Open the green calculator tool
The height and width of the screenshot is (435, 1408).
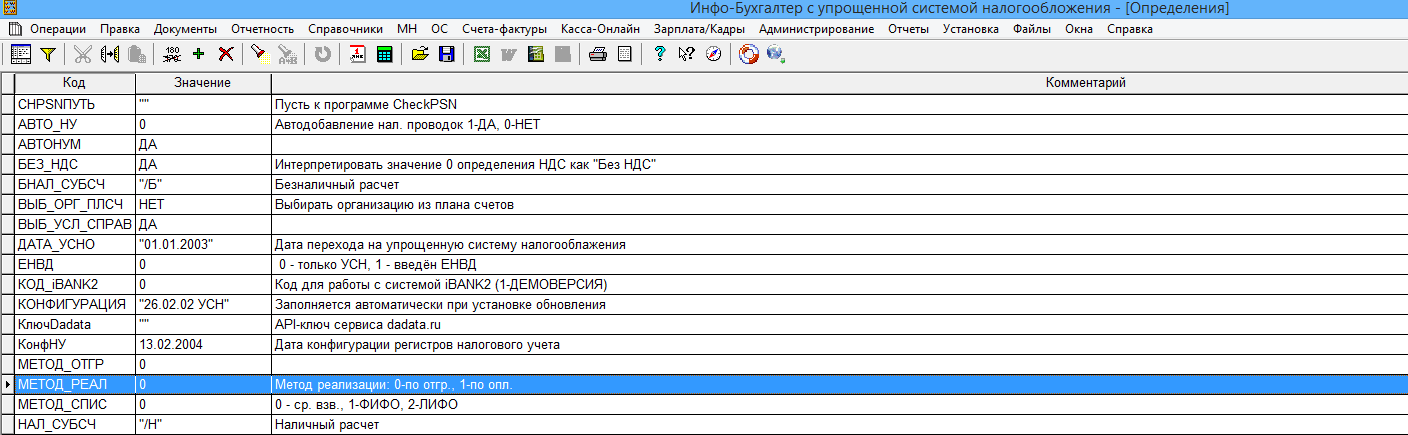coord(384,55)
